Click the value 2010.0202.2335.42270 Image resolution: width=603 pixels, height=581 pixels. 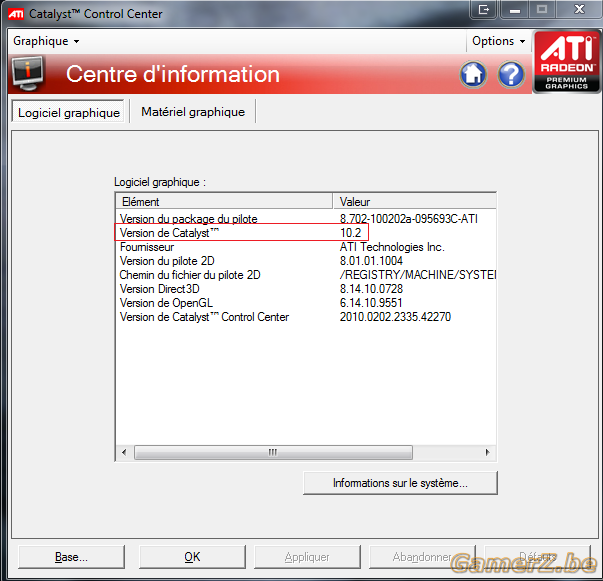coord(395,317)
